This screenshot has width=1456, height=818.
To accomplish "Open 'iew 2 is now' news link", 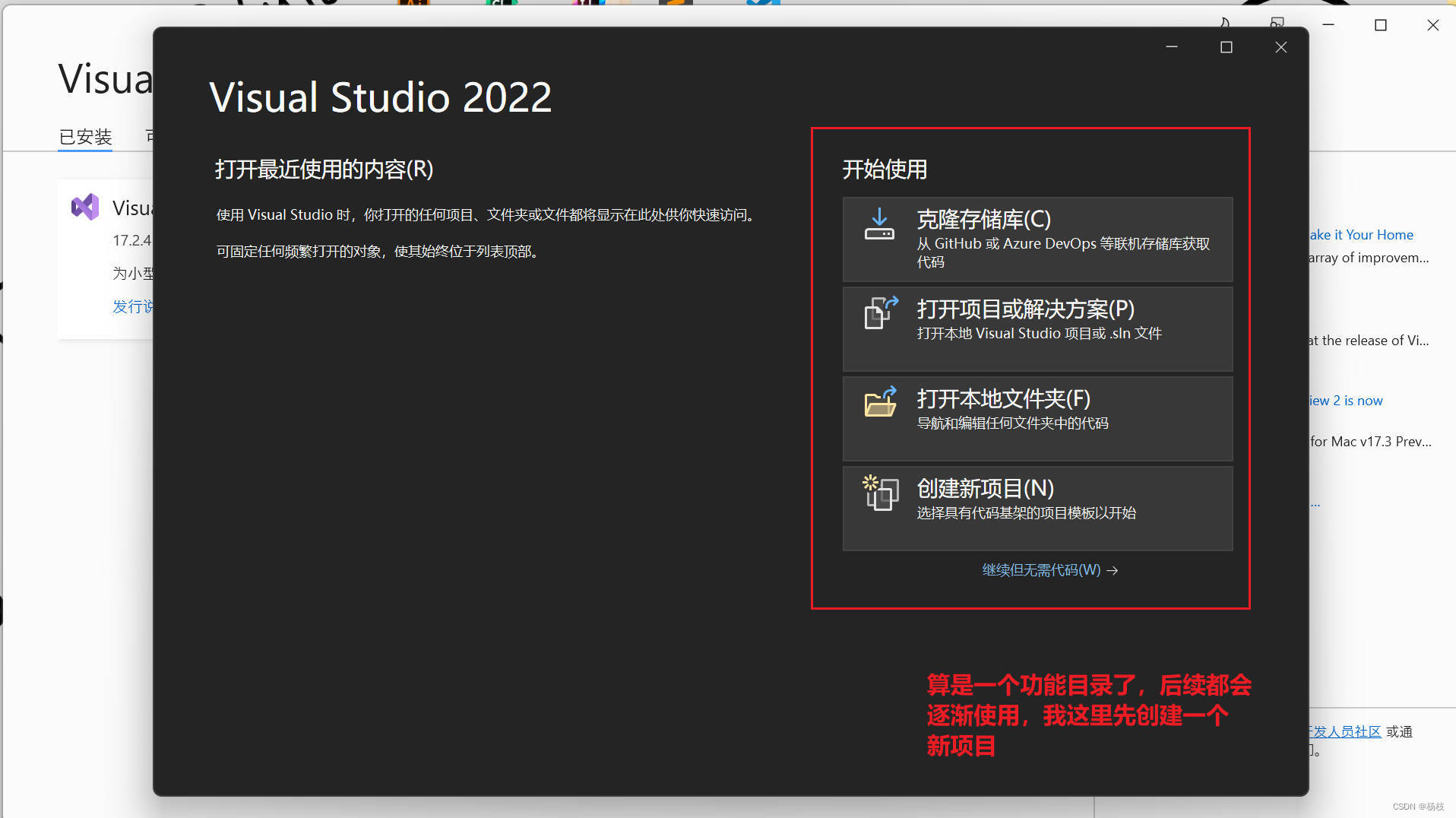I will [1346, 401].
